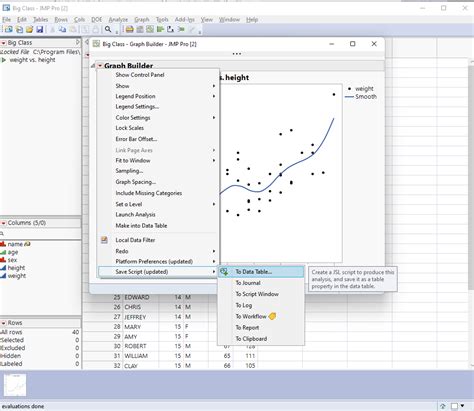
Task: Click the Local Data Filter icon
Action: [x=104, y=240]
